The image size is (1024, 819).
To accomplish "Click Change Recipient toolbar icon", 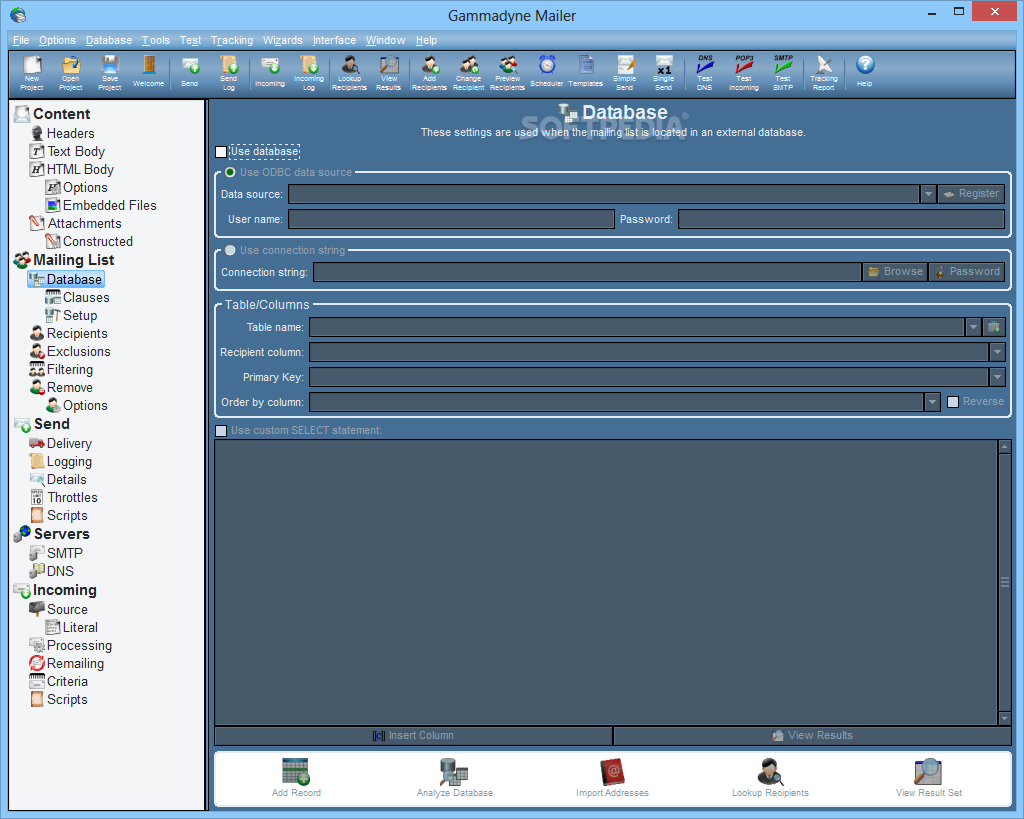I will pos(468,72).
